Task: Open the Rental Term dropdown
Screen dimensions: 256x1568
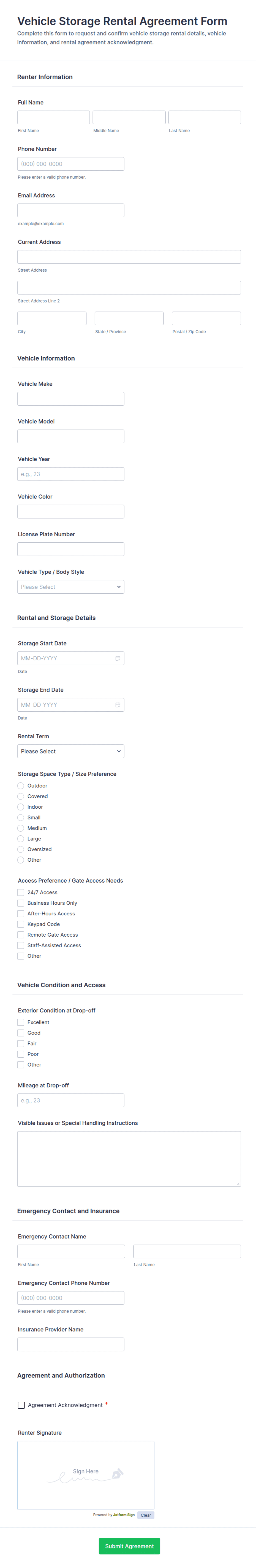Action: 70,751
